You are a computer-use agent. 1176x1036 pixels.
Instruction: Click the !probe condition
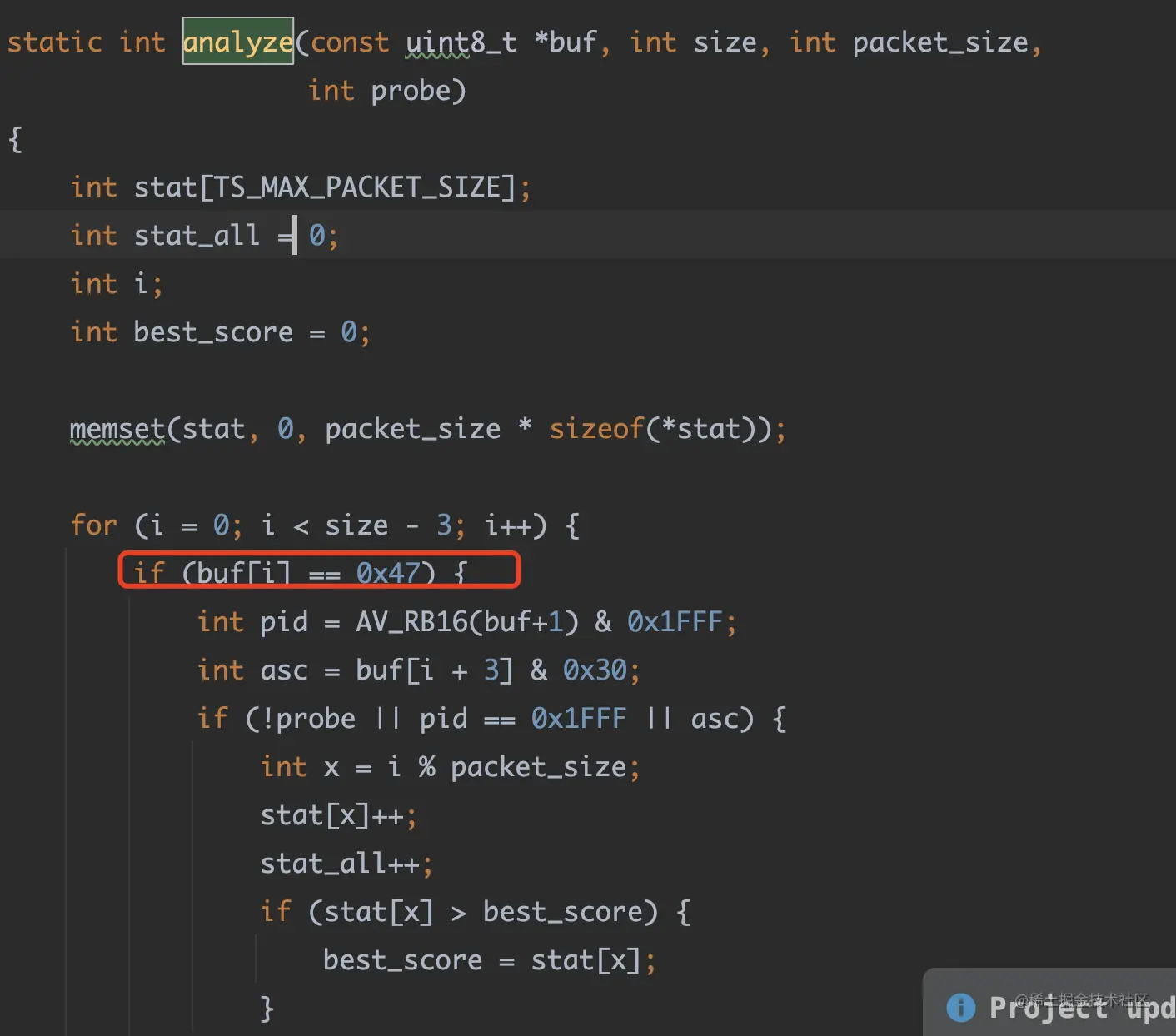coord(308,719)
